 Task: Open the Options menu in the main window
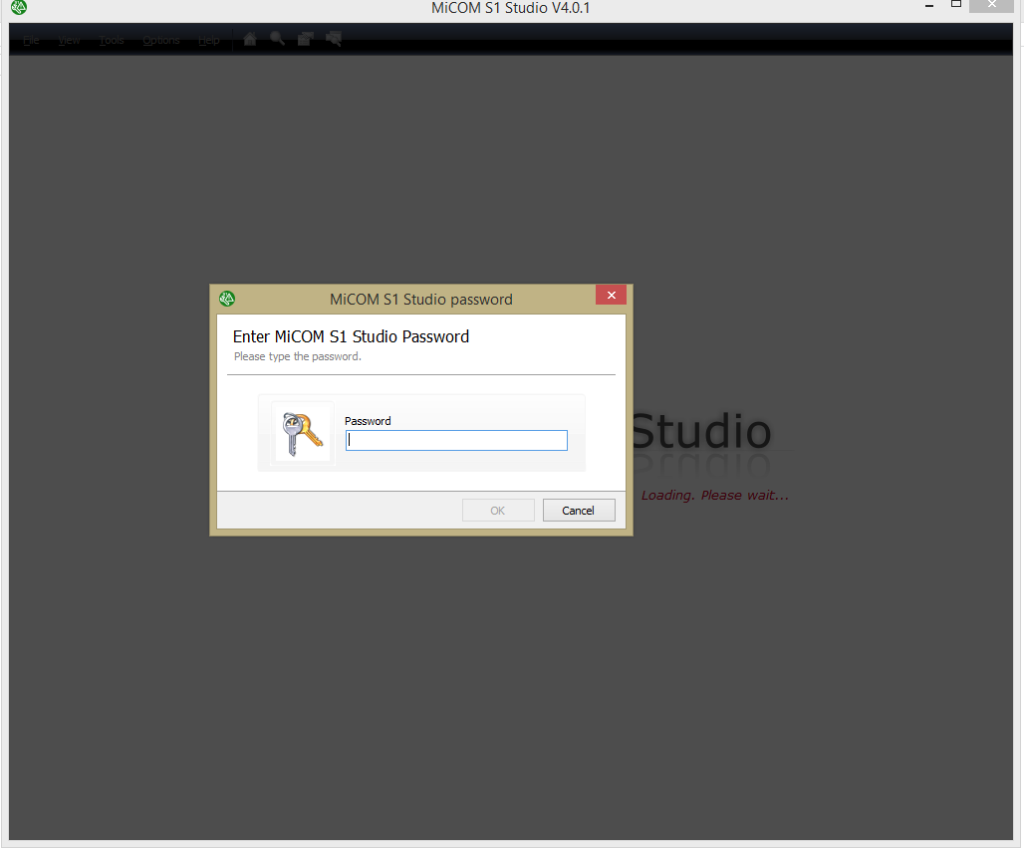tap(161, 40)
